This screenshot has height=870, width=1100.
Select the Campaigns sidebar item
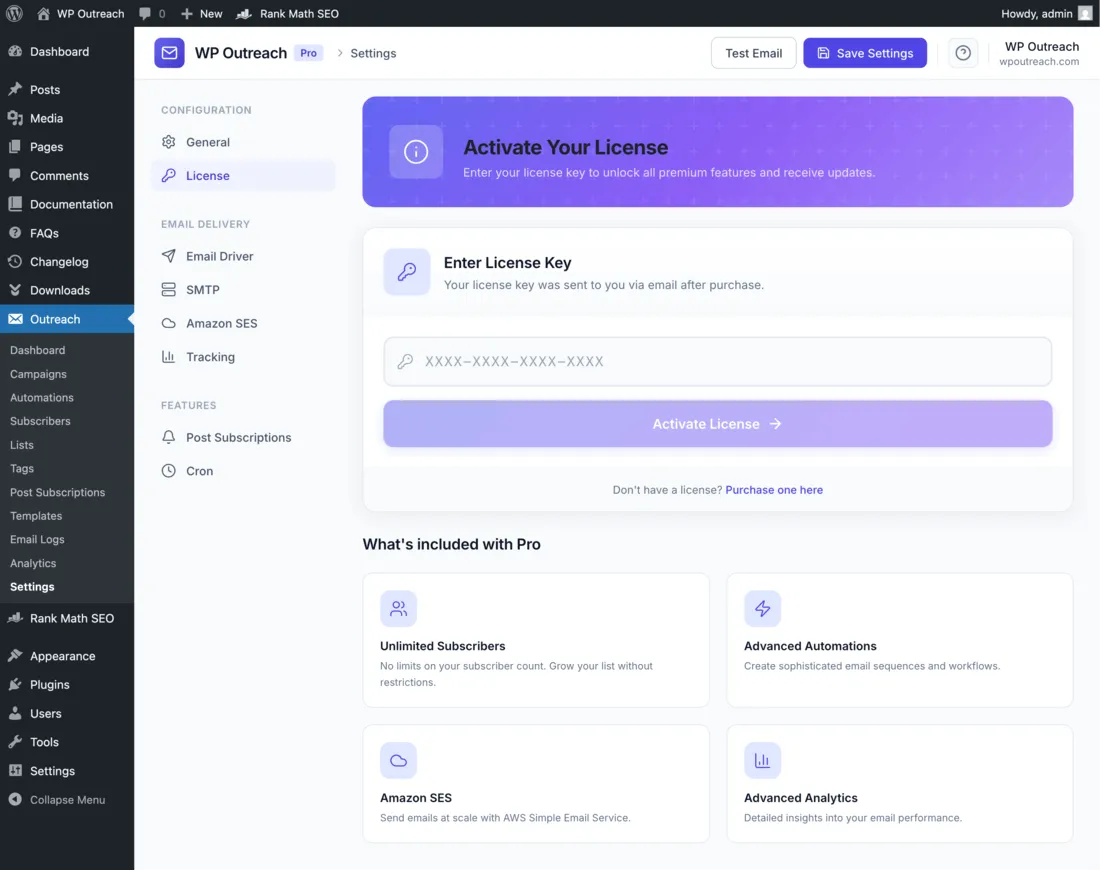[x=40, y=373]
